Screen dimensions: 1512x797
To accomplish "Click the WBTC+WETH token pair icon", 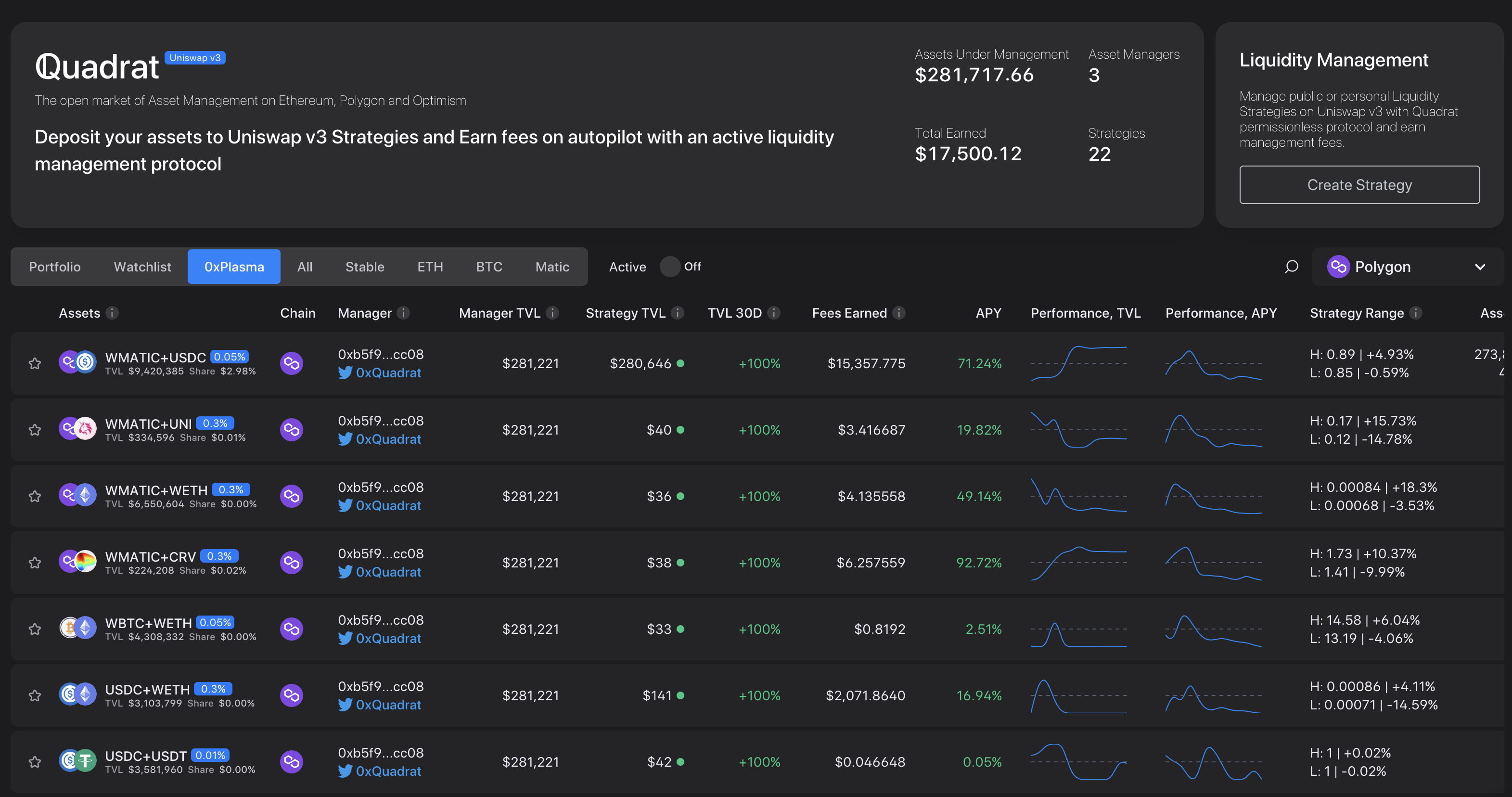I will [77, 629].
